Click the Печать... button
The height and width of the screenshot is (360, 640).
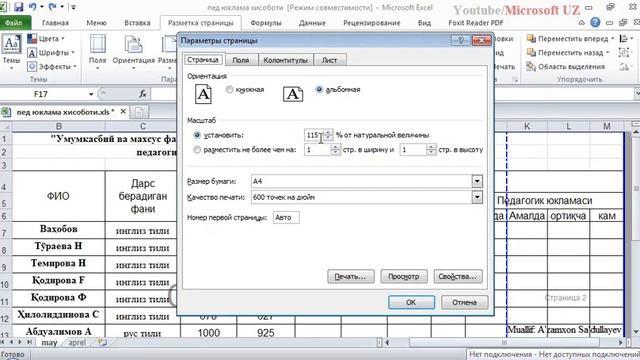point(351,276)
